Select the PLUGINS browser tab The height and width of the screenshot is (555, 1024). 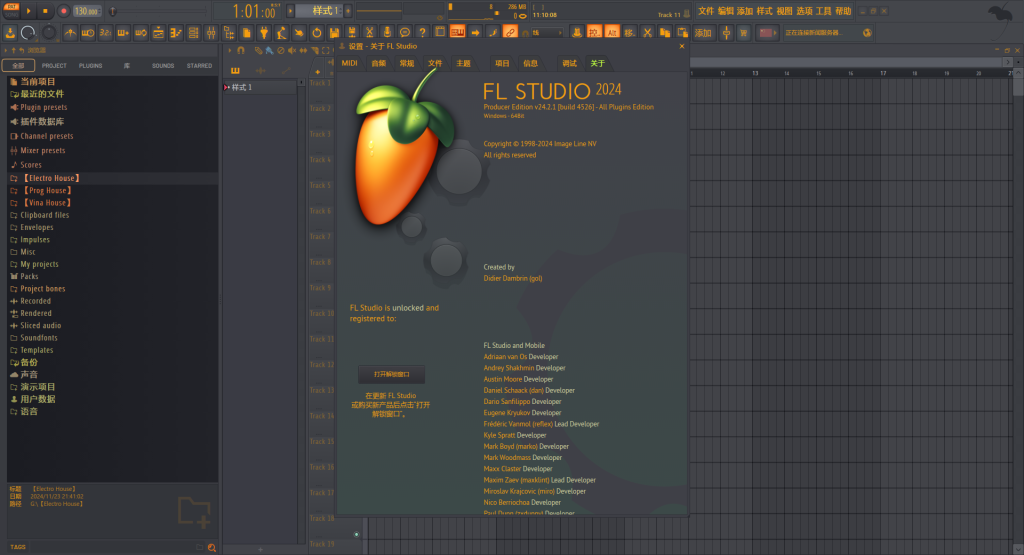click(x=90, y=66)
